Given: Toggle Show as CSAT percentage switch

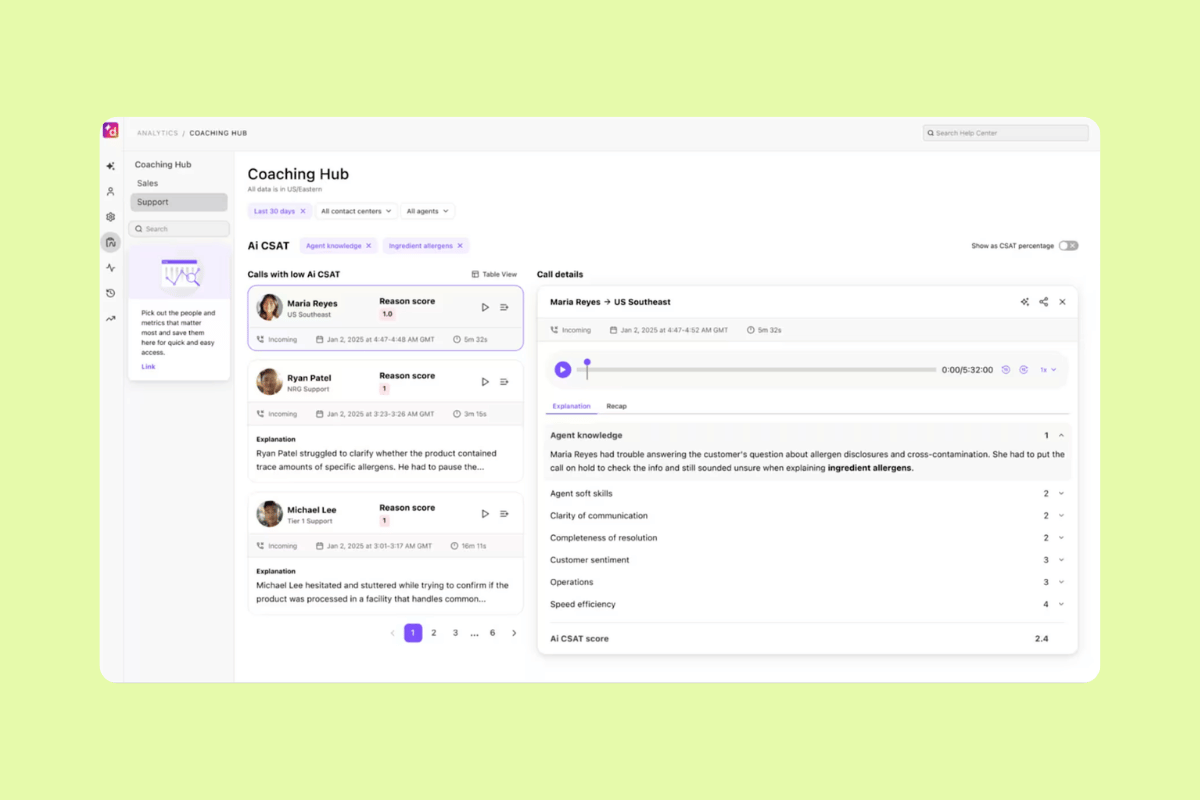Looking at the screenshot, I should [1068, 246].
